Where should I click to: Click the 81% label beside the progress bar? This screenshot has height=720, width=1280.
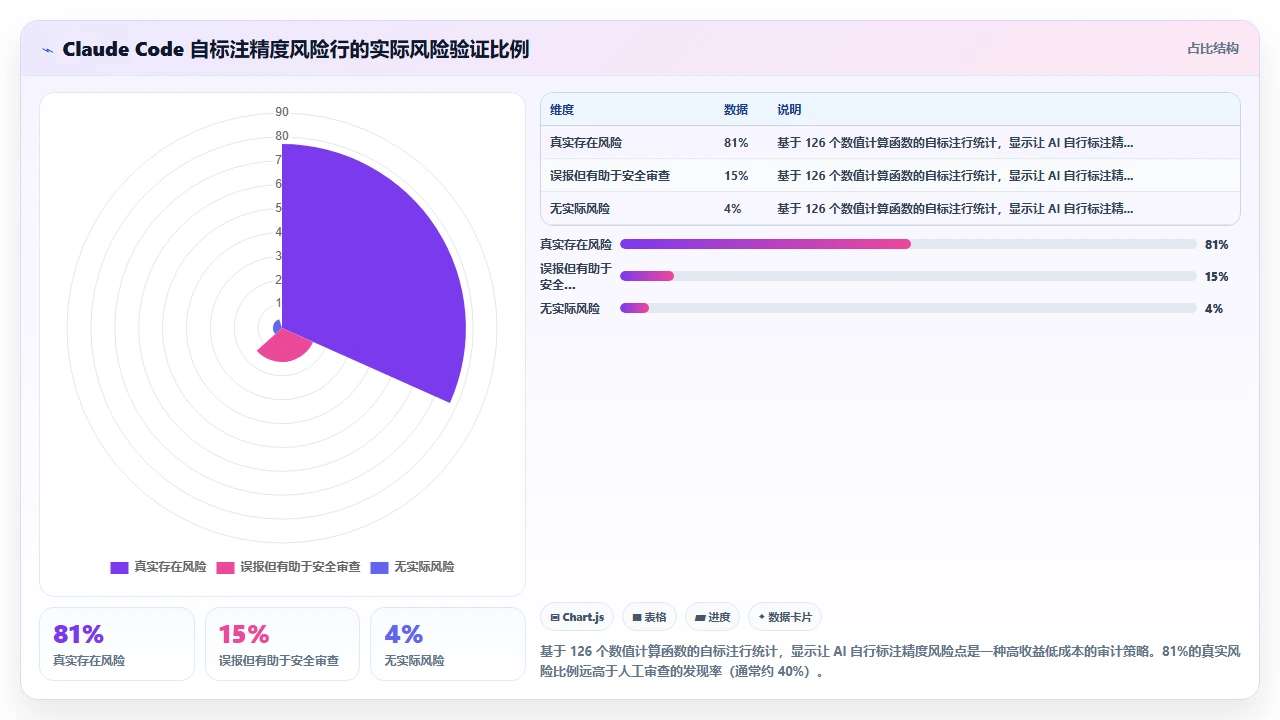tap(1217, 244)
